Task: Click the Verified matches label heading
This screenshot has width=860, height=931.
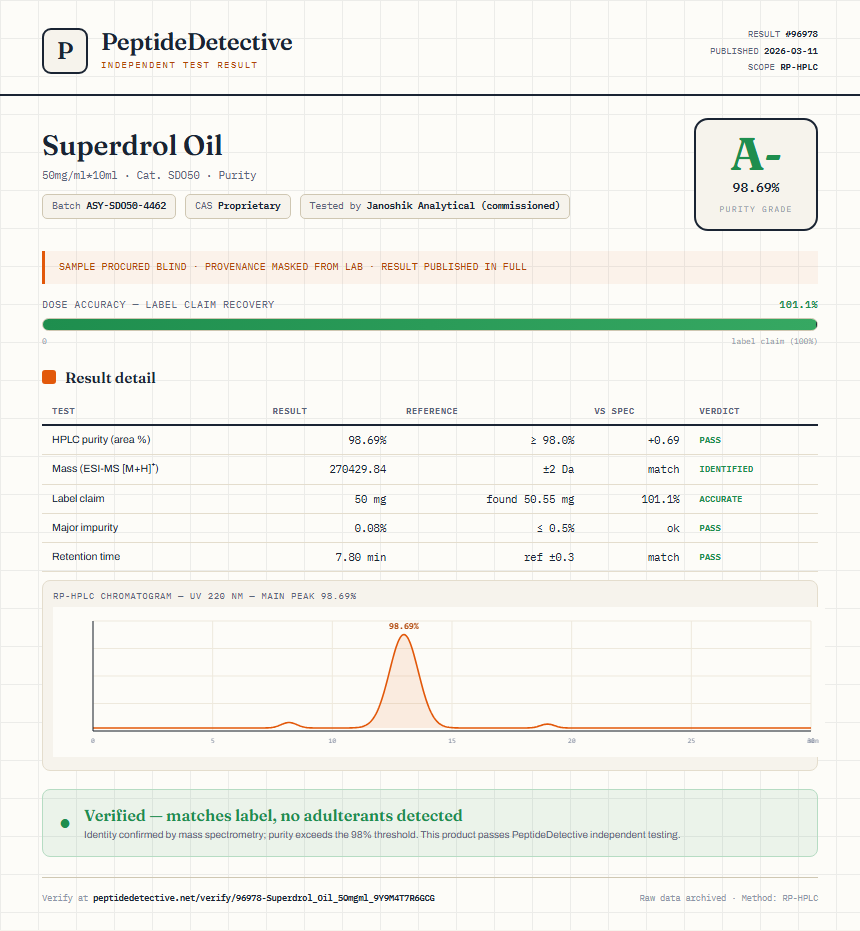Action: (x=273, y=815)
